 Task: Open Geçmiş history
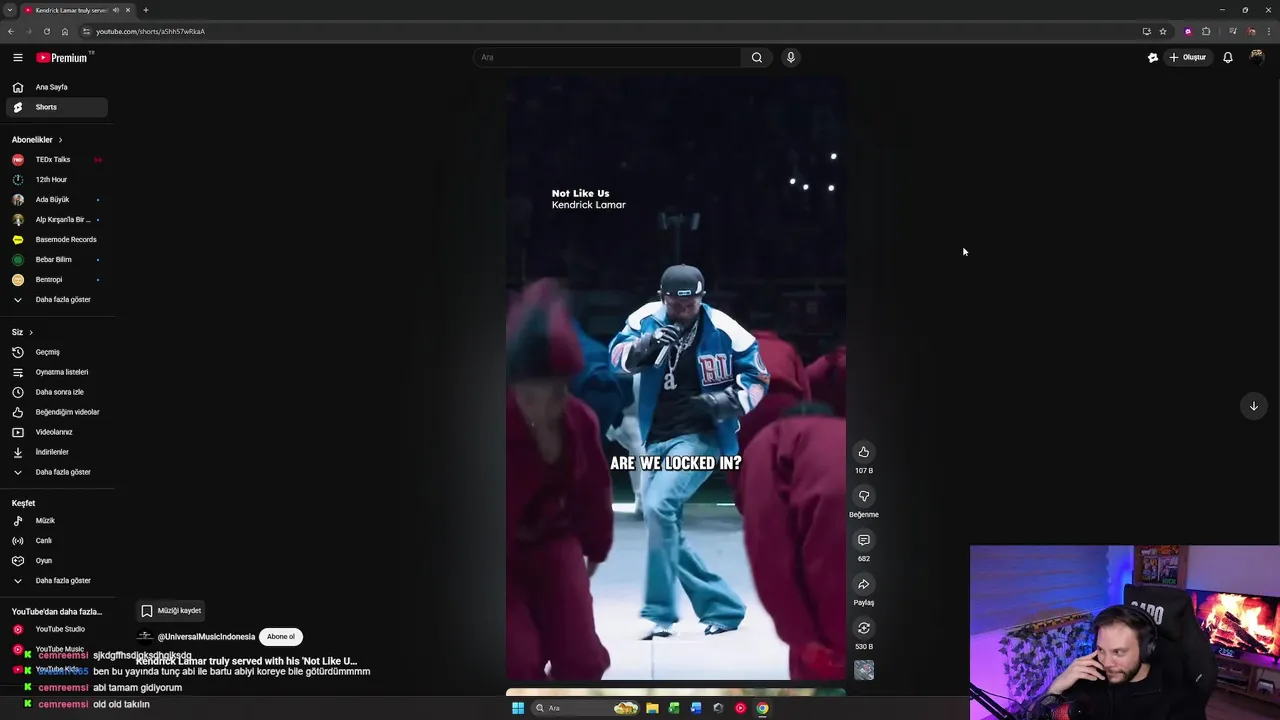(56, 352)
